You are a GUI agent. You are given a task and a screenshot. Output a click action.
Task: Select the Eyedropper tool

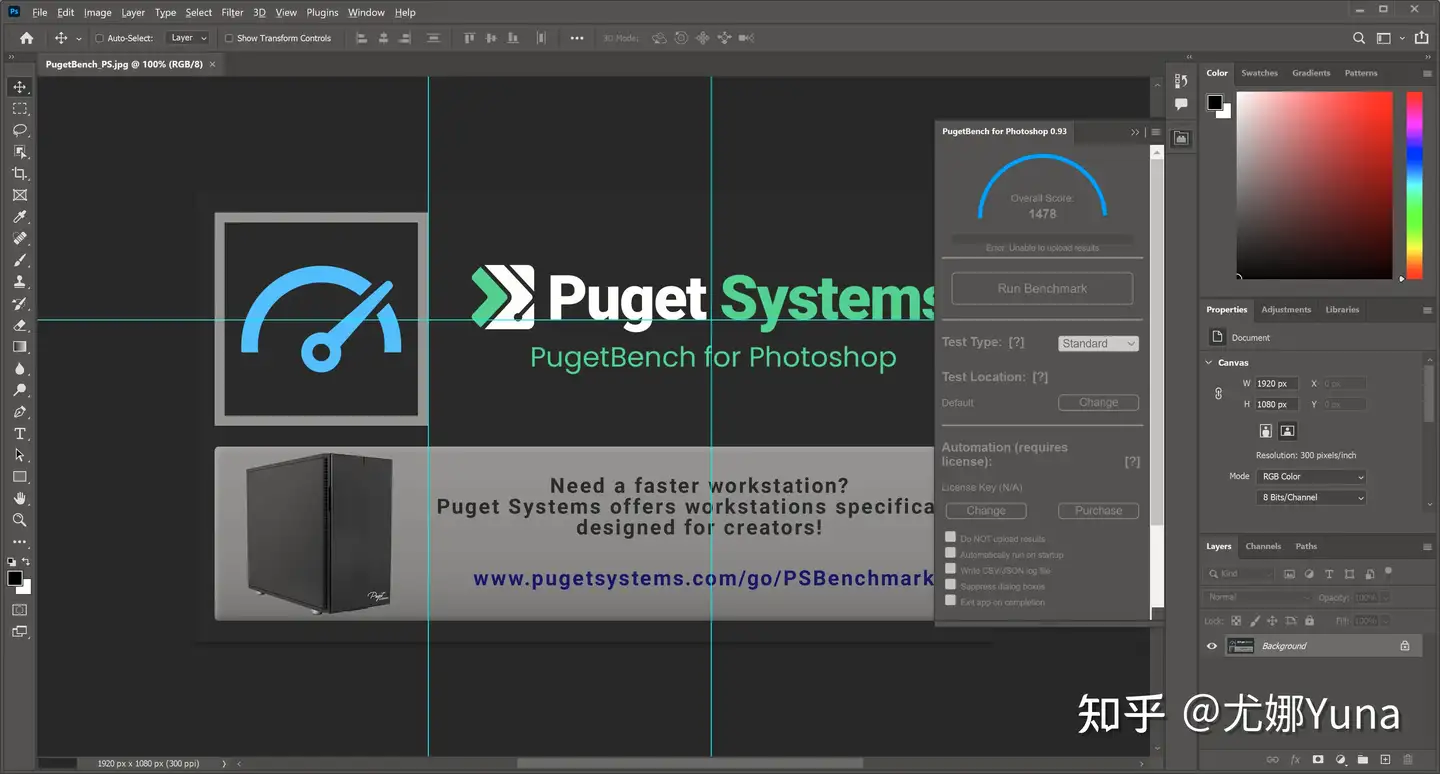pyautogui.click(x=19, y=217)
